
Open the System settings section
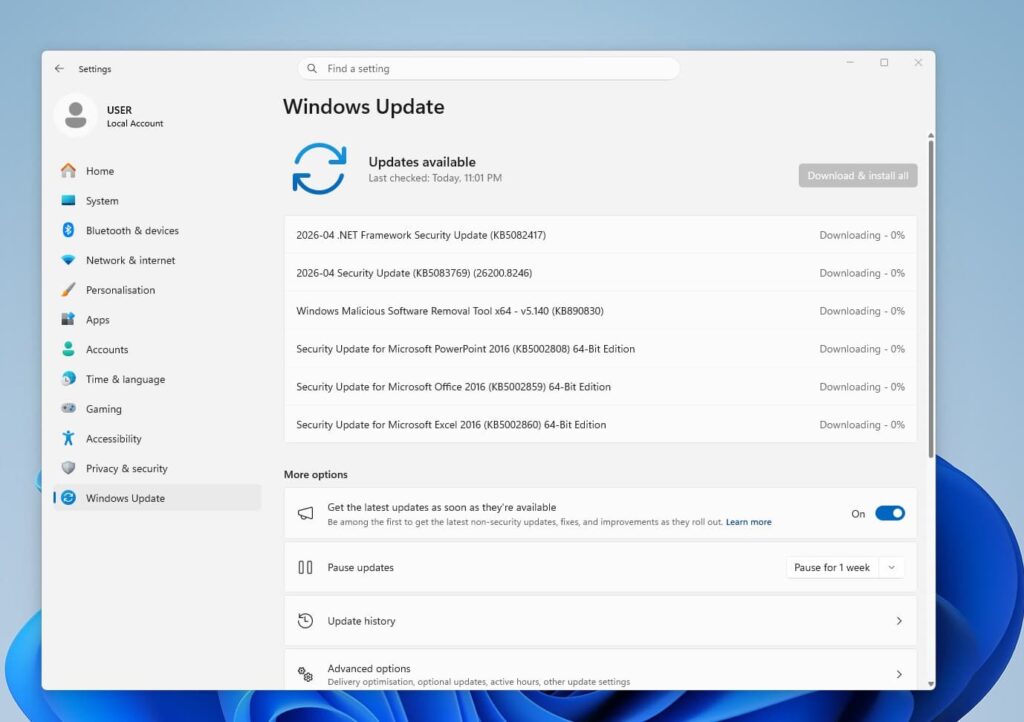pyautogui.click(x=100, y=200)
